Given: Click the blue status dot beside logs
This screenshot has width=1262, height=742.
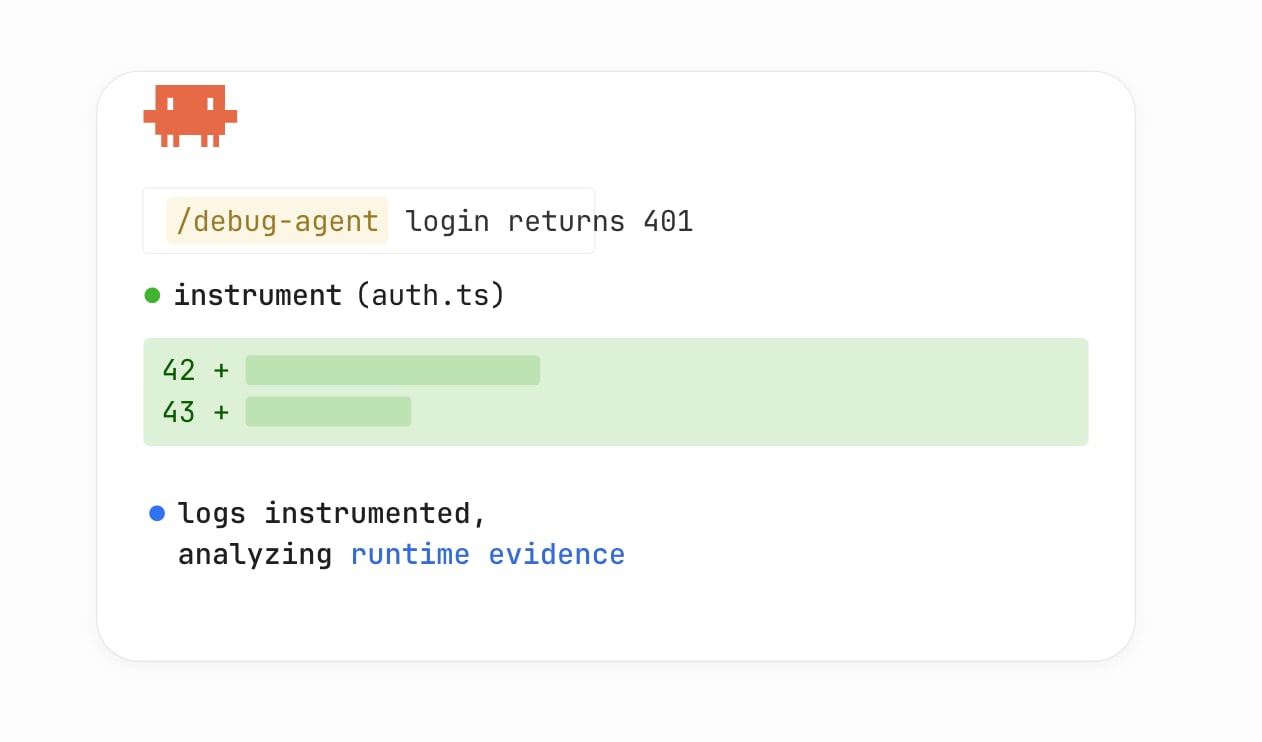Looking at the screenshot, I should [157, 513].
